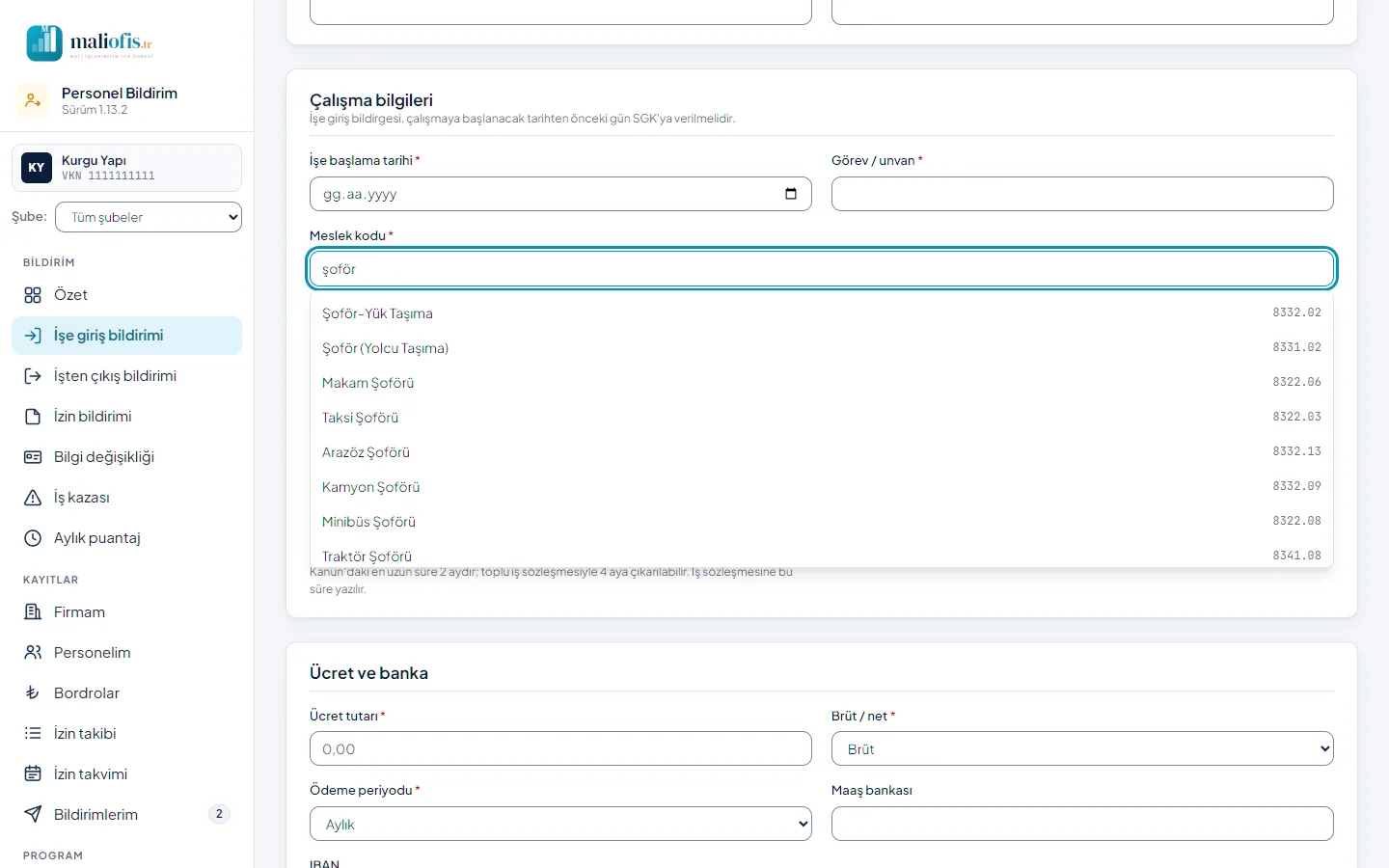The height and width of the screenshot is (868, 1389).
Task: Select Şoför-Yük Taşıma from suggestions
Action: click(822, 313)
